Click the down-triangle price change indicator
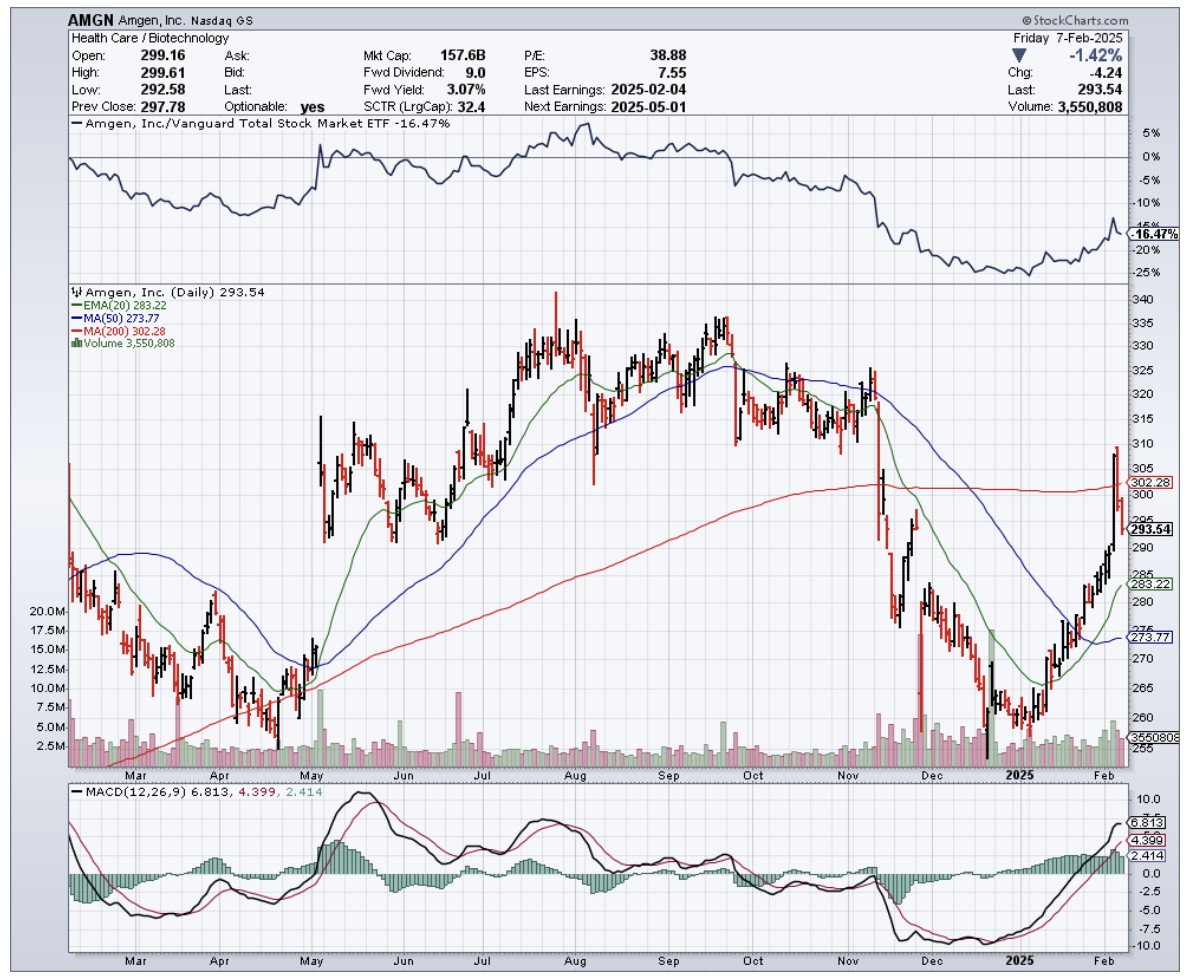This screenshot has width=1194, height=978. coord(1020,55)
